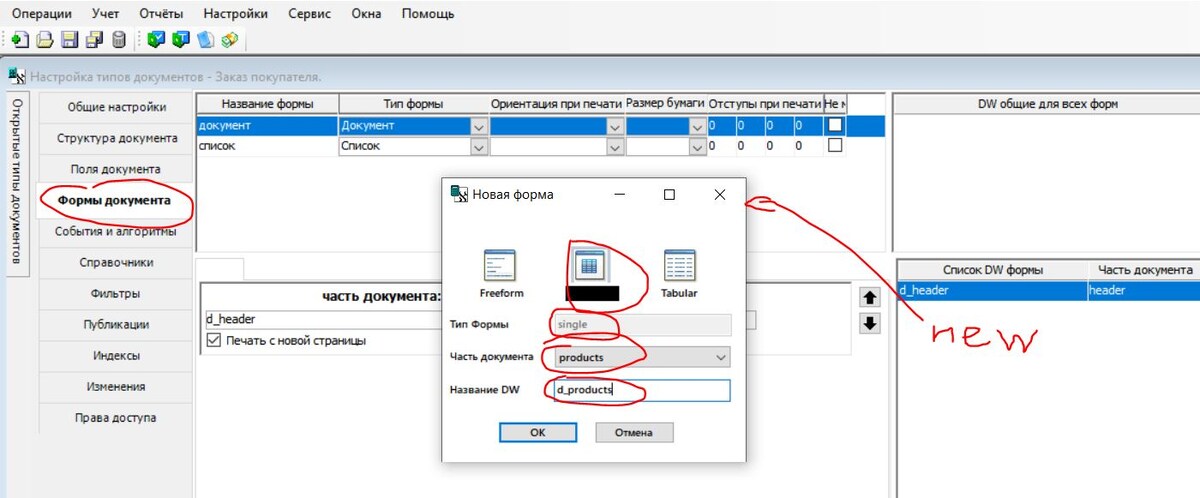Open Тип формы dropdown in список row
The width and height of the screenshot is (1200, 498).
(x=479, y=146)
